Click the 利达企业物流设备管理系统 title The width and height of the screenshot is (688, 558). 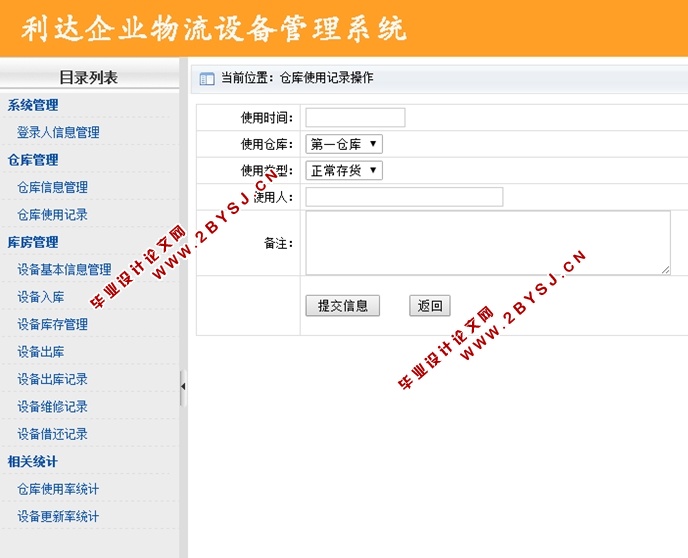click(214, 29)
